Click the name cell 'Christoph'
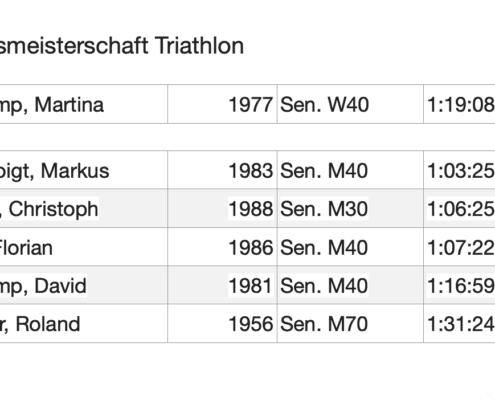The image size is (495, 400). pos(83,209)
